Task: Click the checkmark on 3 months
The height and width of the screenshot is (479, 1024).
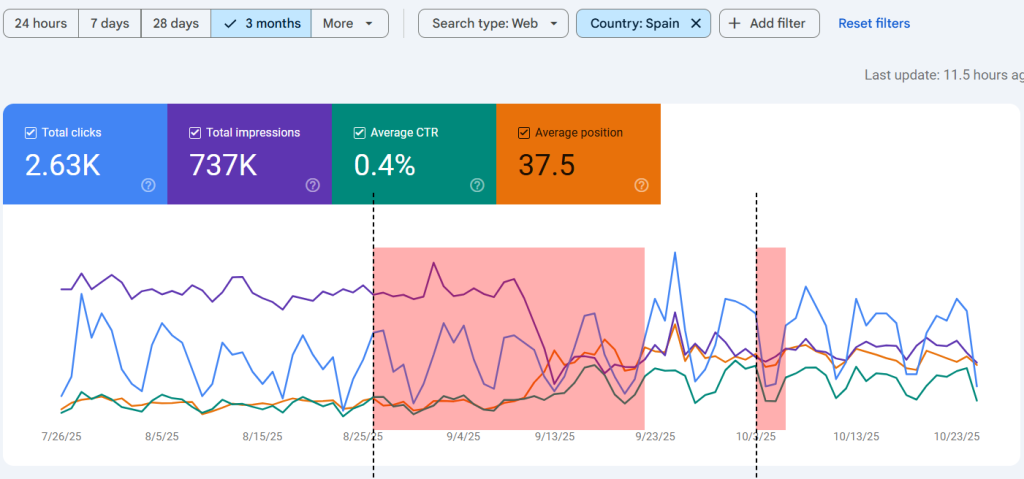Action: 231,23
